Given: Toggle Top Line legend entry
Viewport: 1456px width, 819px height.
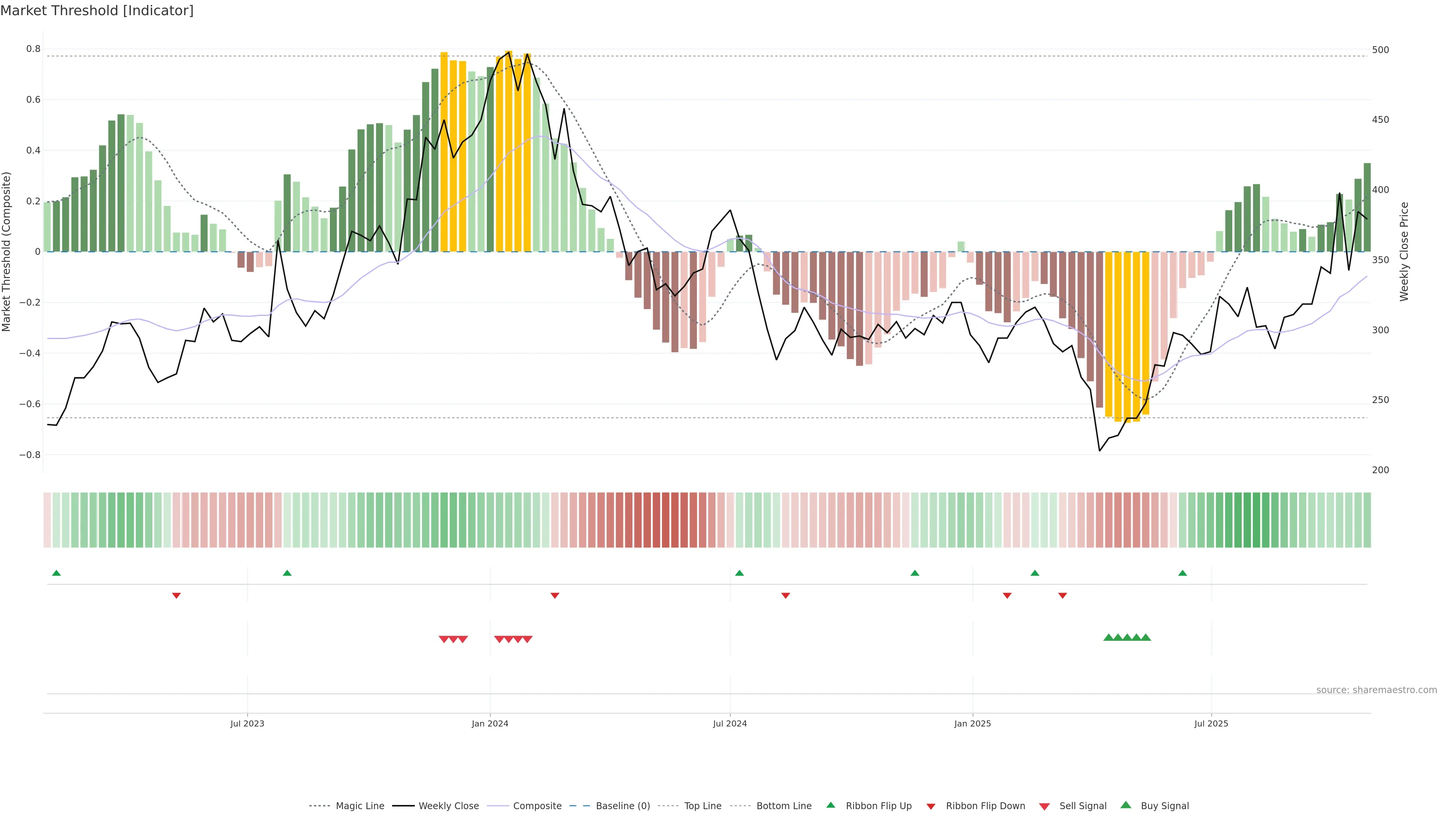Looking at the screenshot, I should coord(703,806).
